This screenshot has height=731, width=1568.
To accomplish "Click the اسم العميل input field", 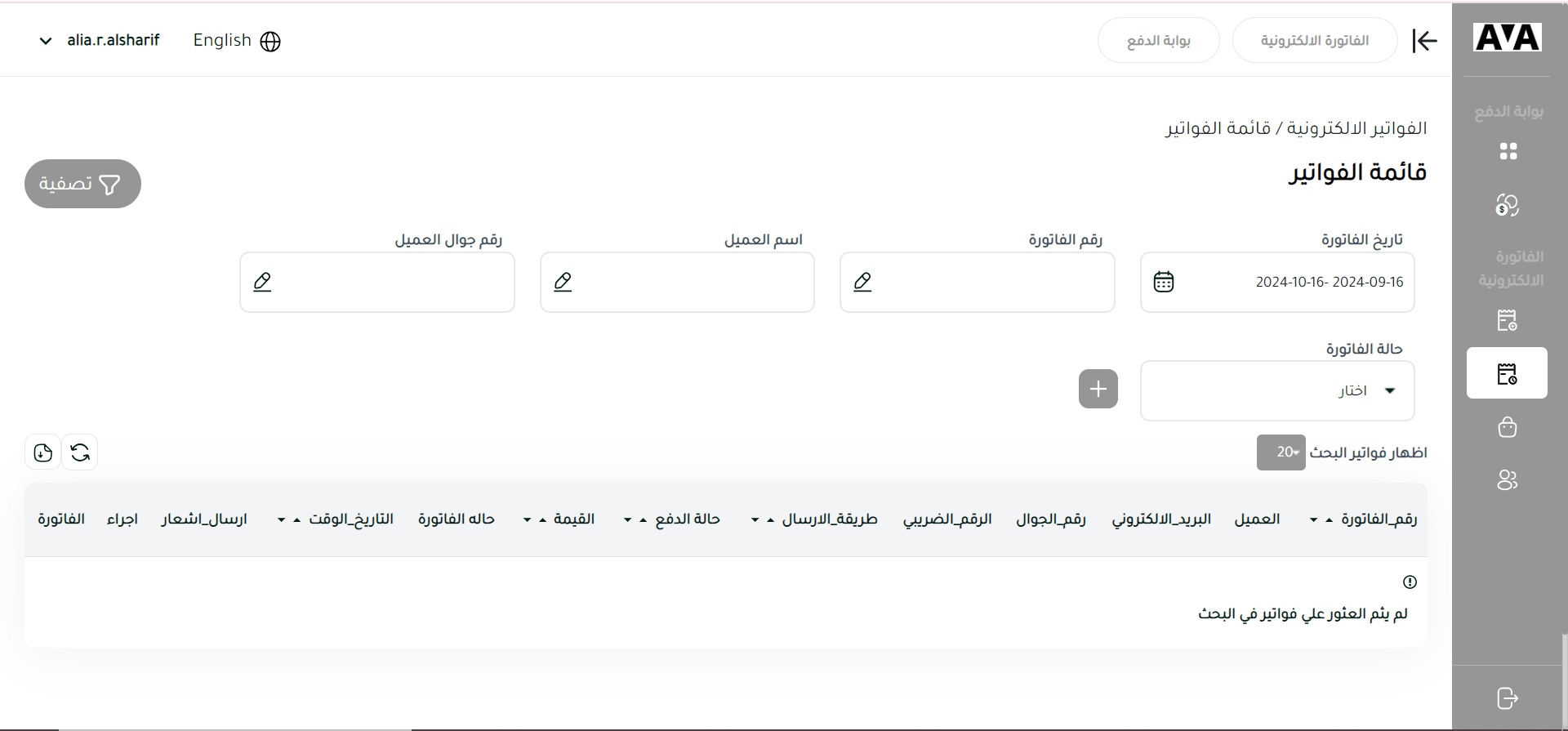I will 677,283.
